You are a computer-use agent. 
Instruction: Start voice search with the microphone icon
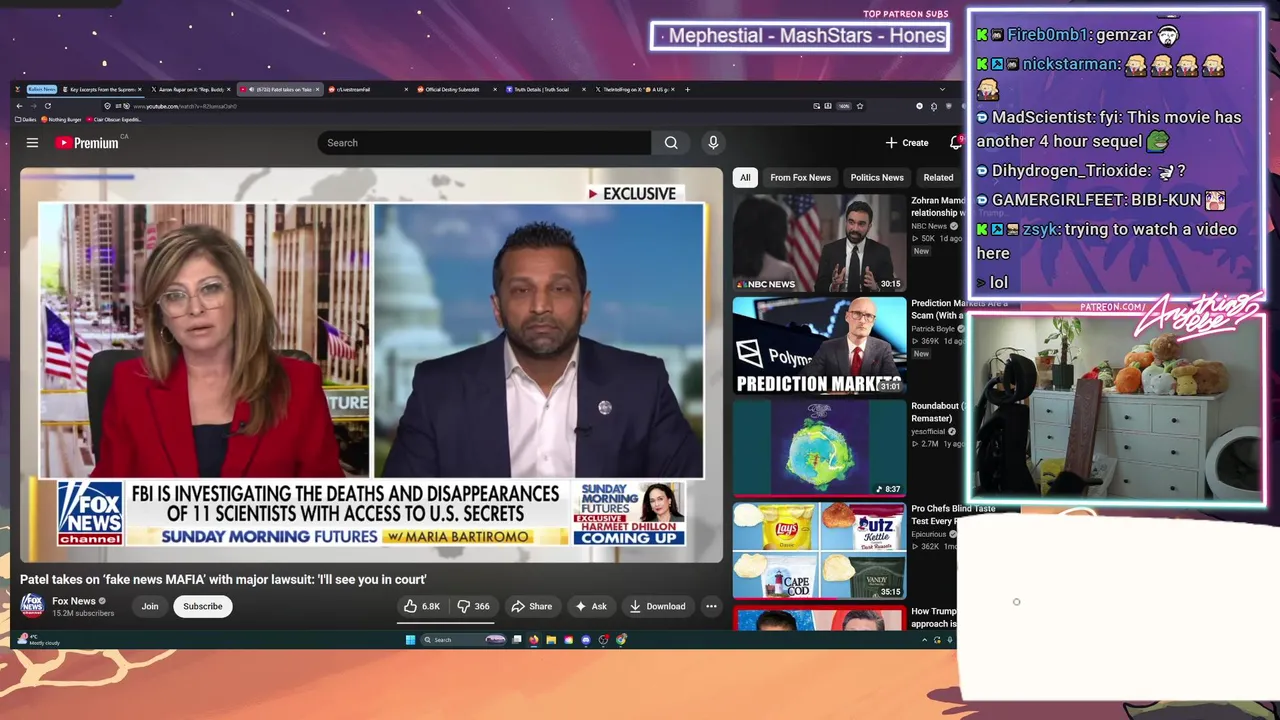point(713,143)
